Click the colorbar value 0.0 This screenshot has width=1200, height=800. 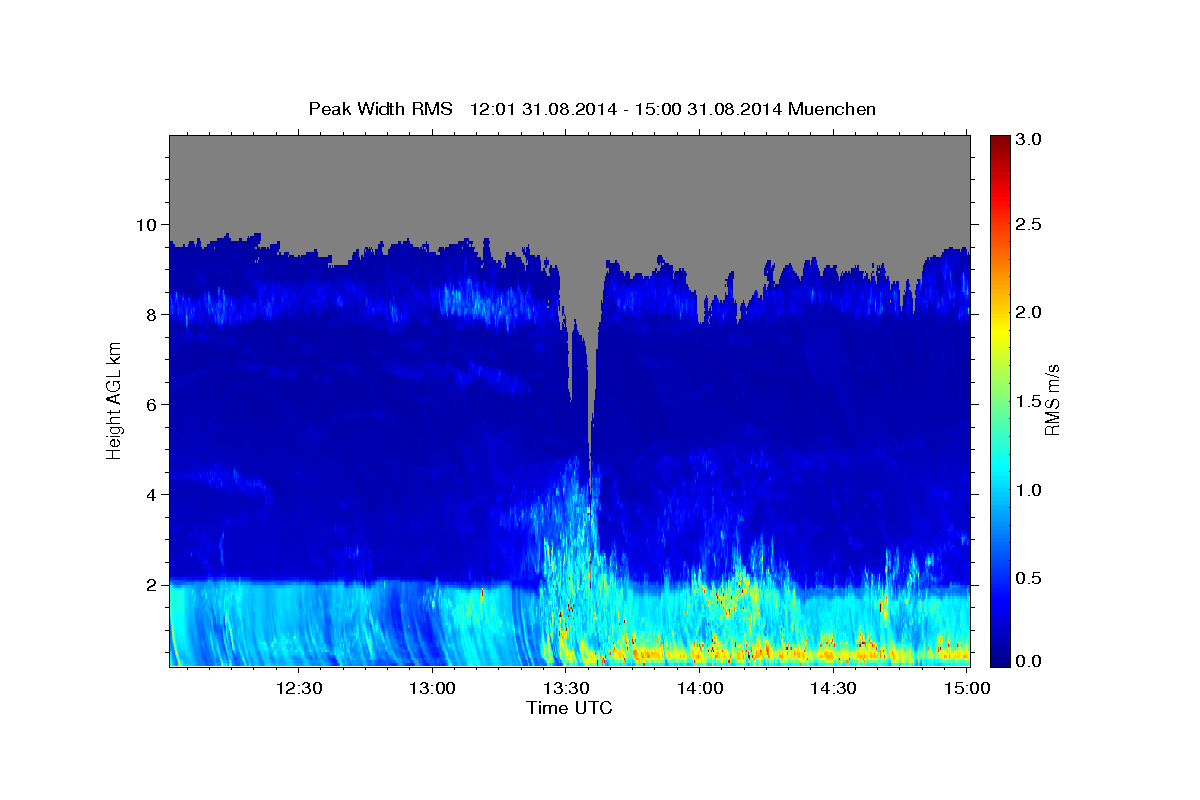pos(1030,662)
